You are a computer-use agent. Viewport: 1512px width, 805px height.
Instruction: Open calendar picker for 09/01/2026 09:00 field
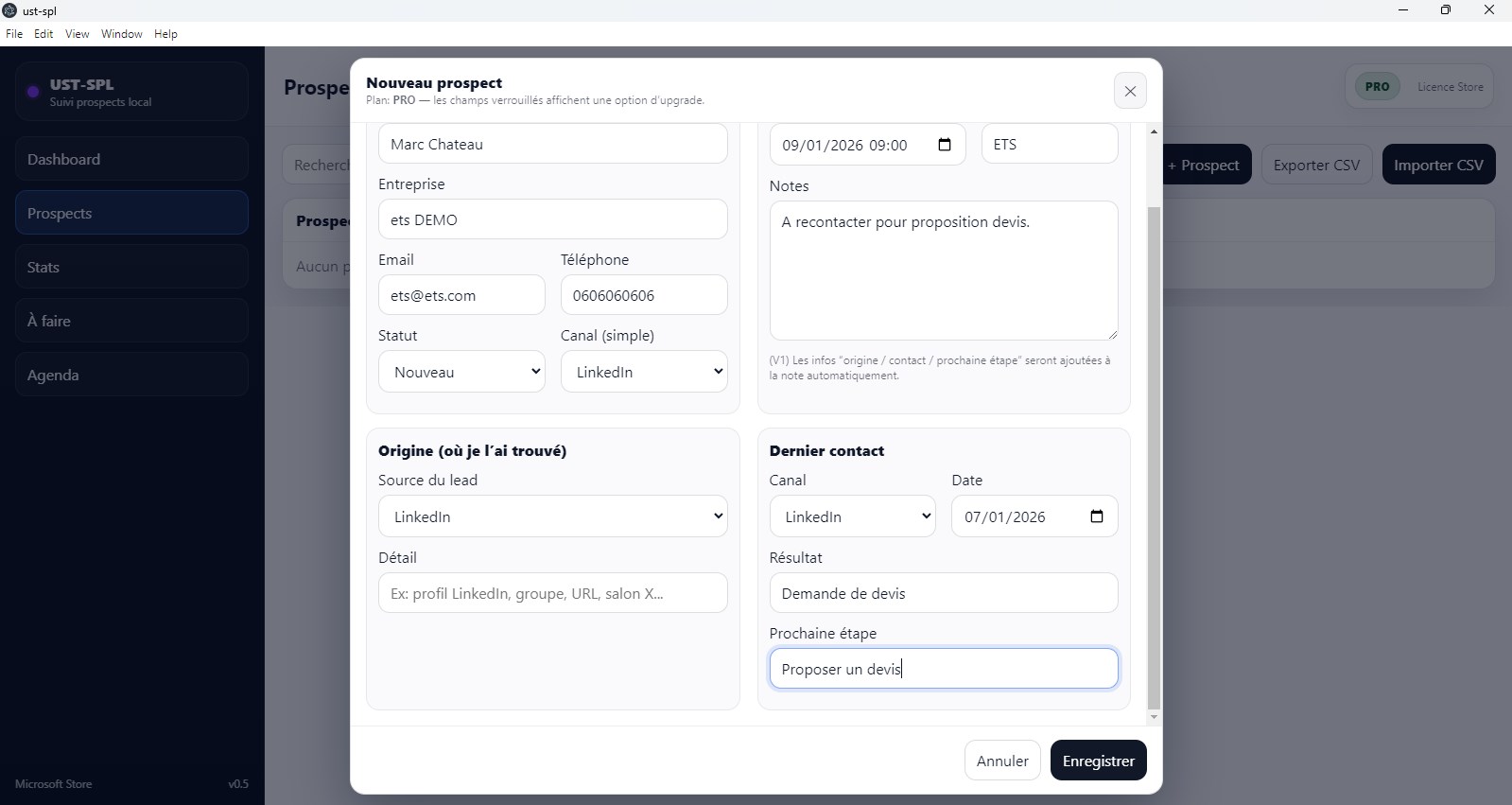944,145
